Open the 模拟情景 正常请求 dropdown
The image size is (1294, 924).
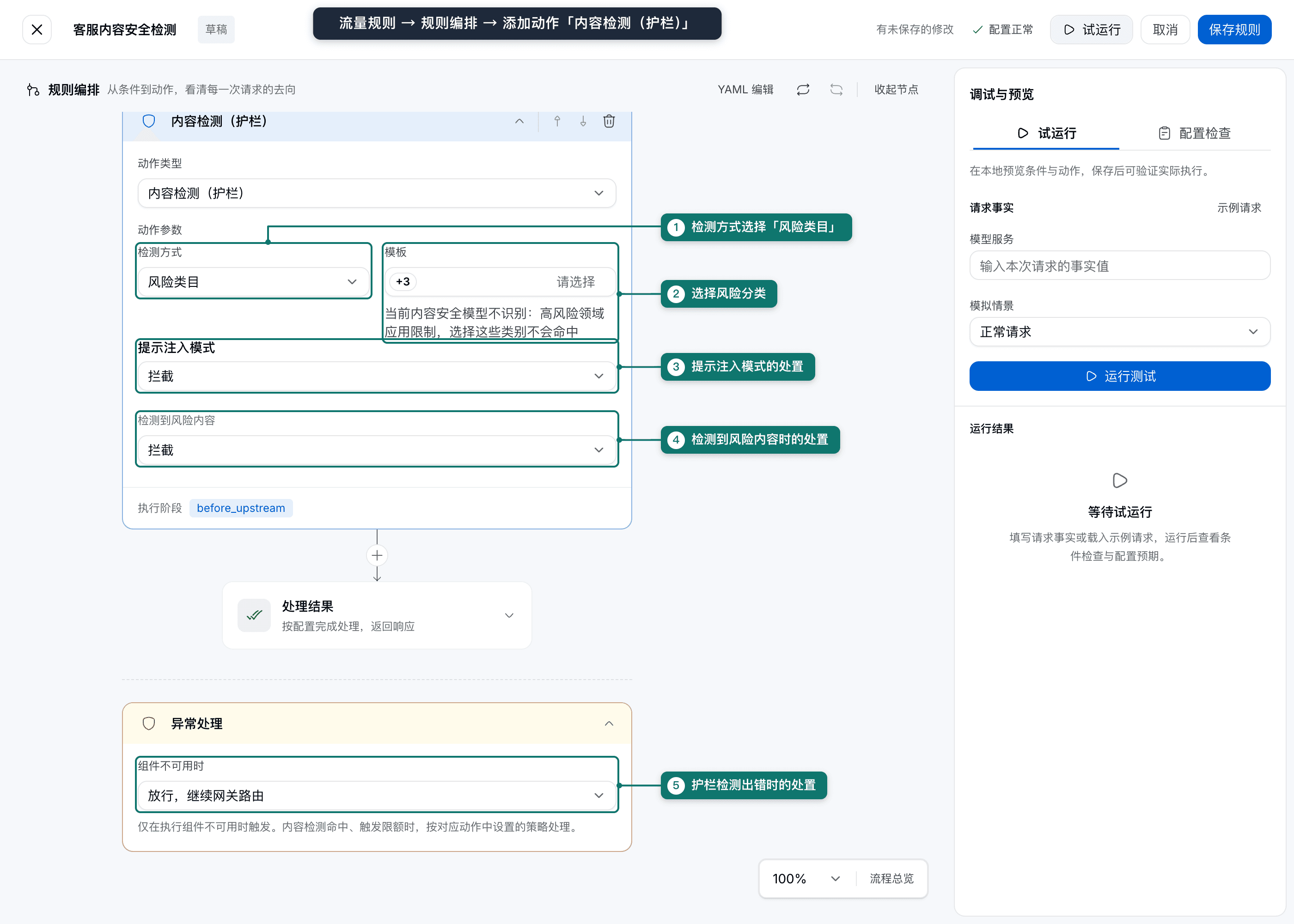[1119, 332]
